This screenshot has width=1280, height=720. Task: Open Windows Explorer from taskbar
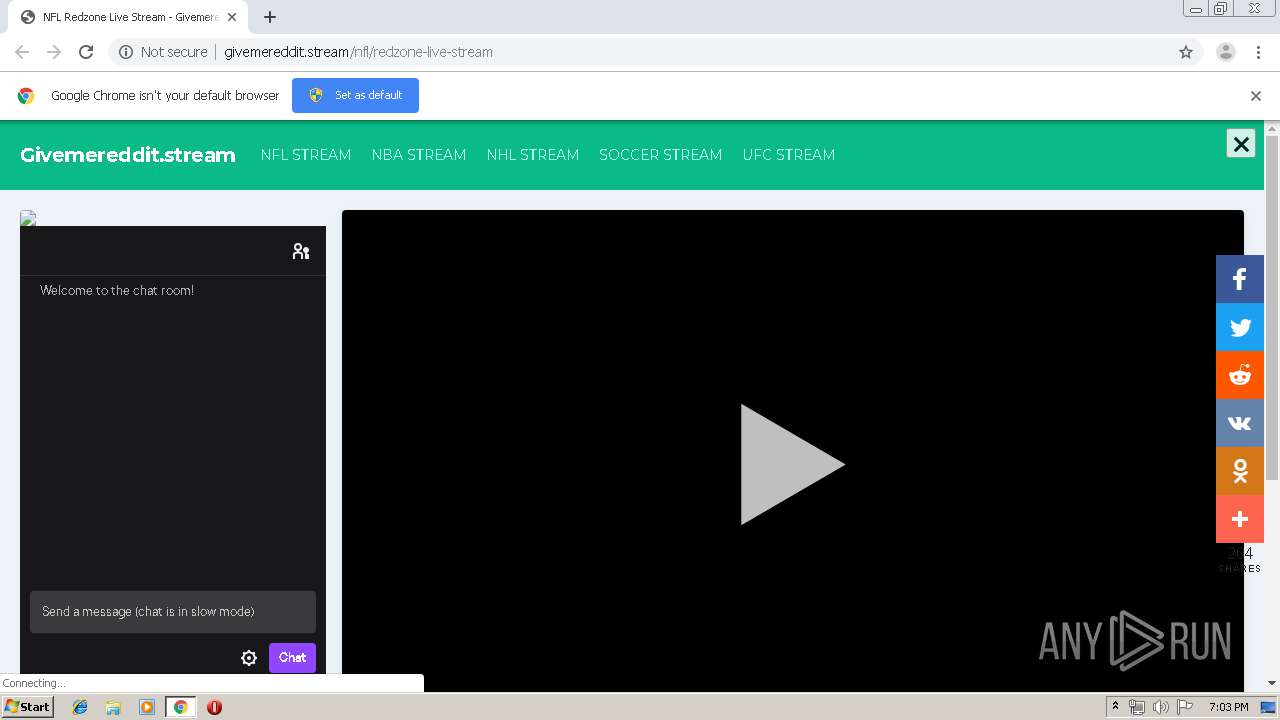[x=113, y=707]
